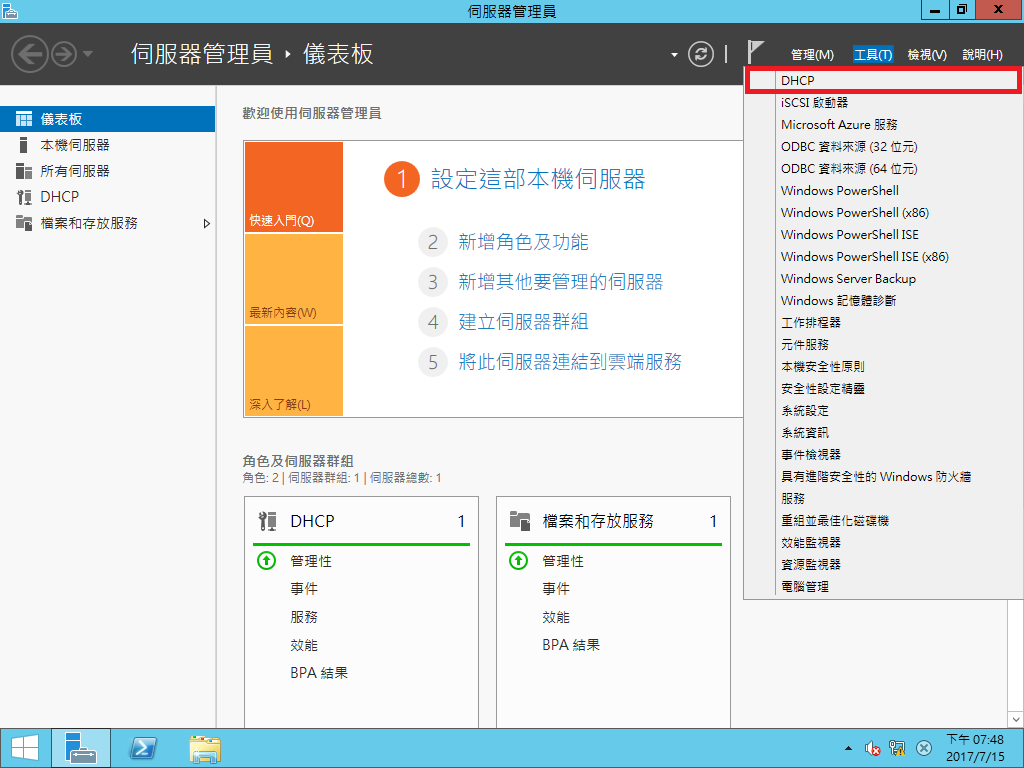Open Windows PowerShell ISE (x86) entry
Image resolution: width=1024 pixels, height=768 pixels.
pos(884,257)
